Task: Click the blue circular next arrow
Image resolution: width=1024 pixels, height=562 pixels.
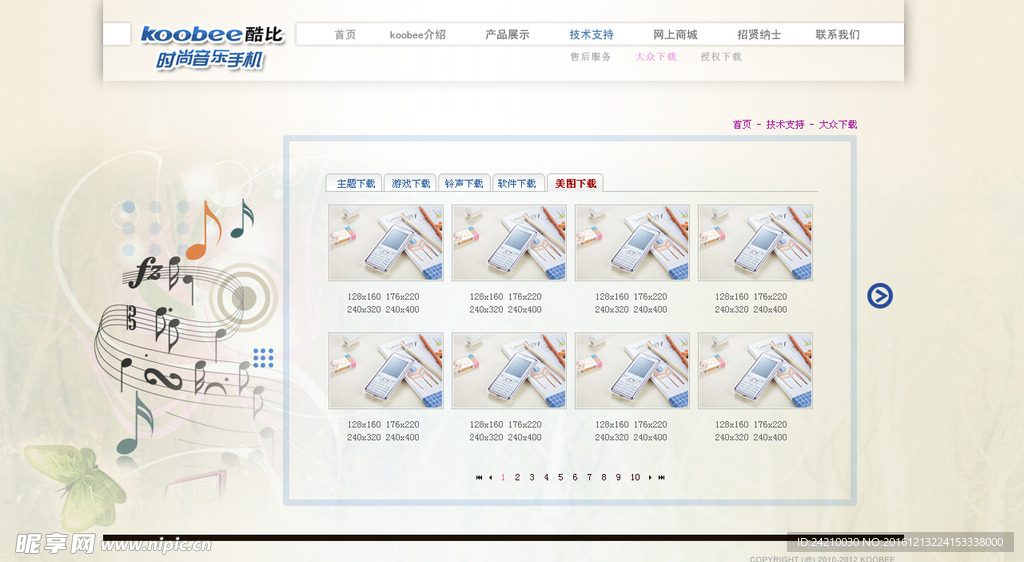Action: point(879,296)
